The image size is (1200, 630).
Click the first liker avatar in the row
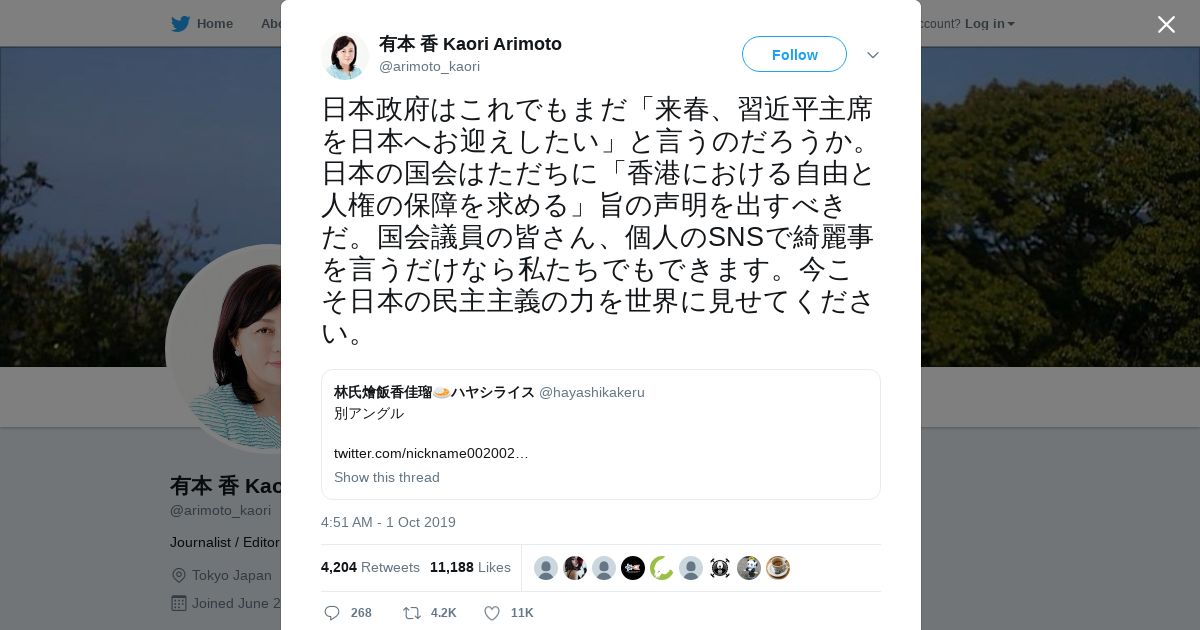coord(546,568)
